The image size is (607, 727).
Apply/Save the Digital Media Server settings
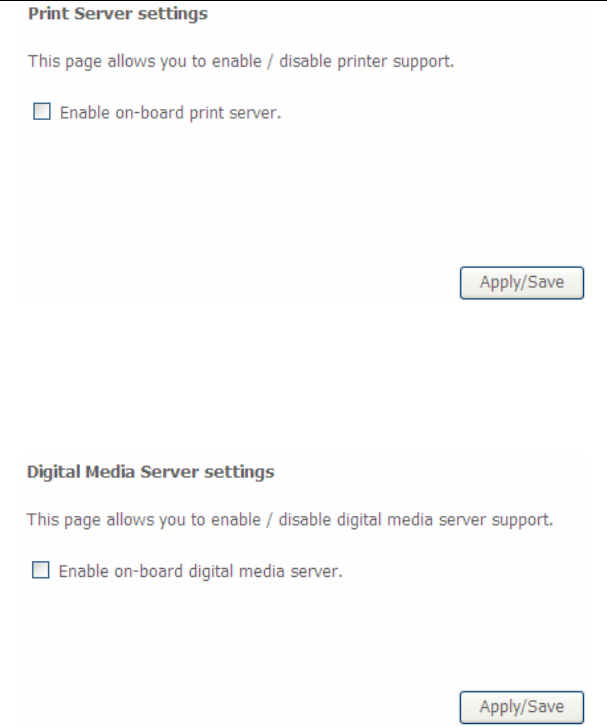coord(522,707)
